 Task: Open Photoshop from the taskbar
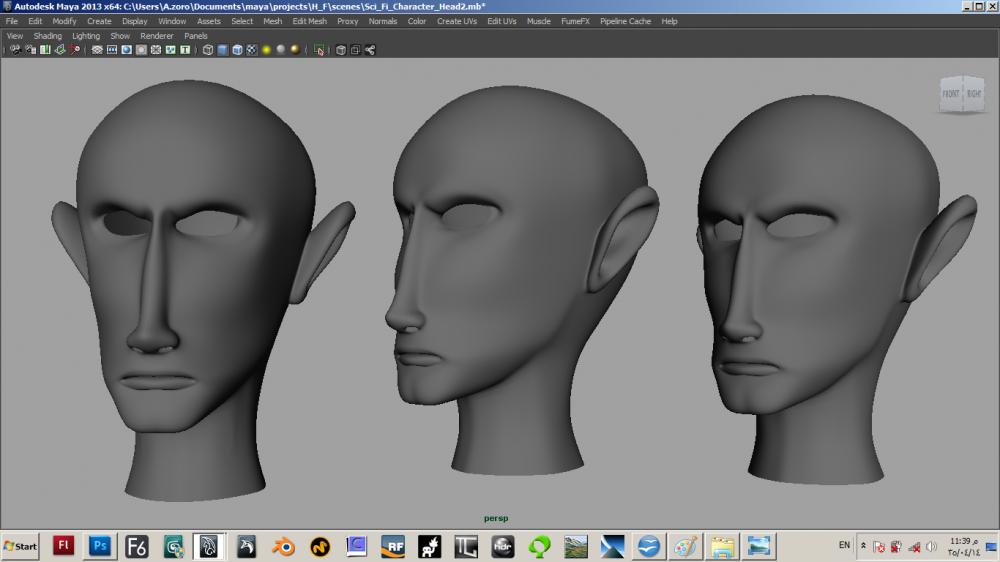(x=100, y=546)
